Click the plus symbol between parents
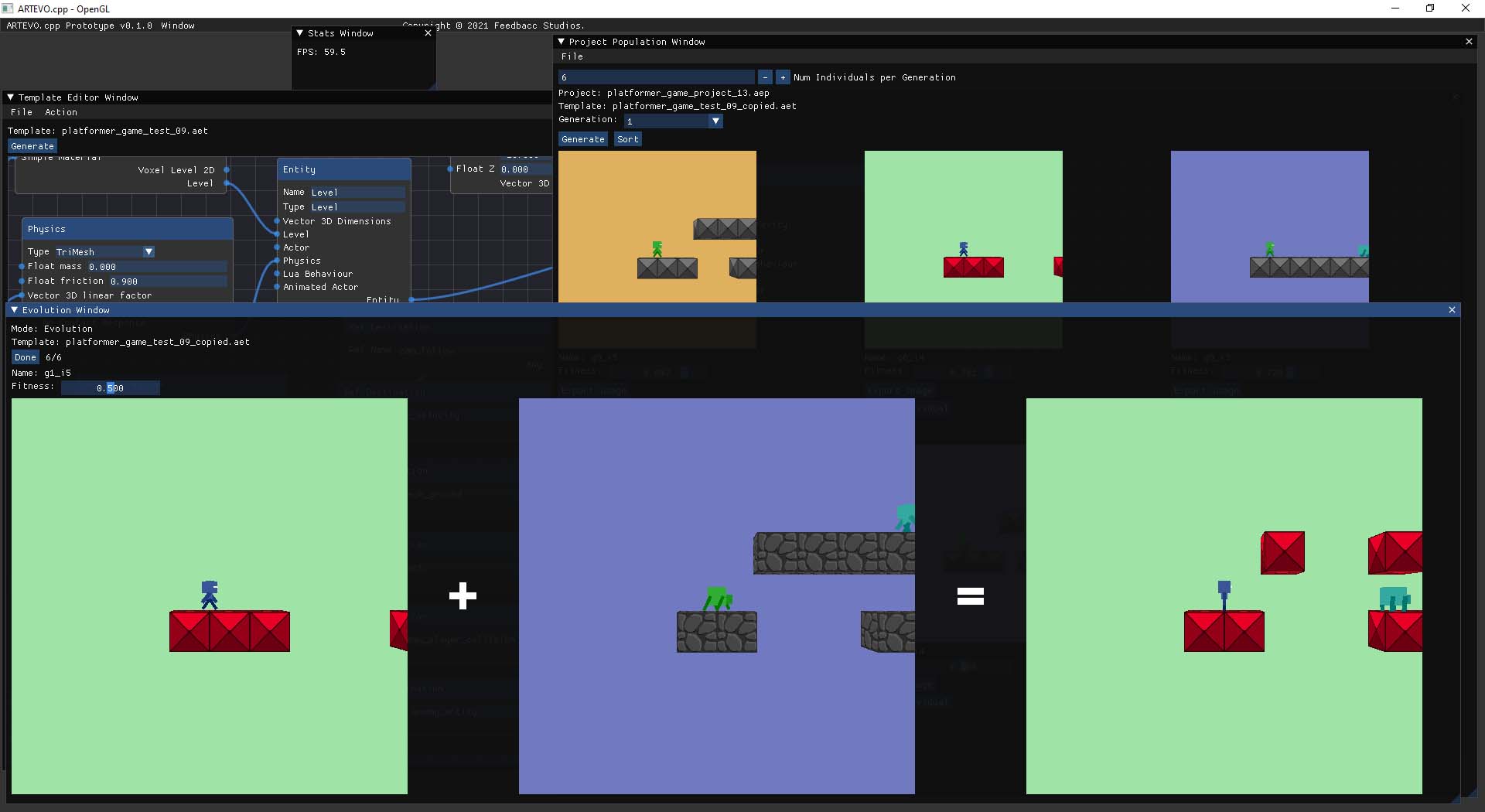 (x=463, y=596)
